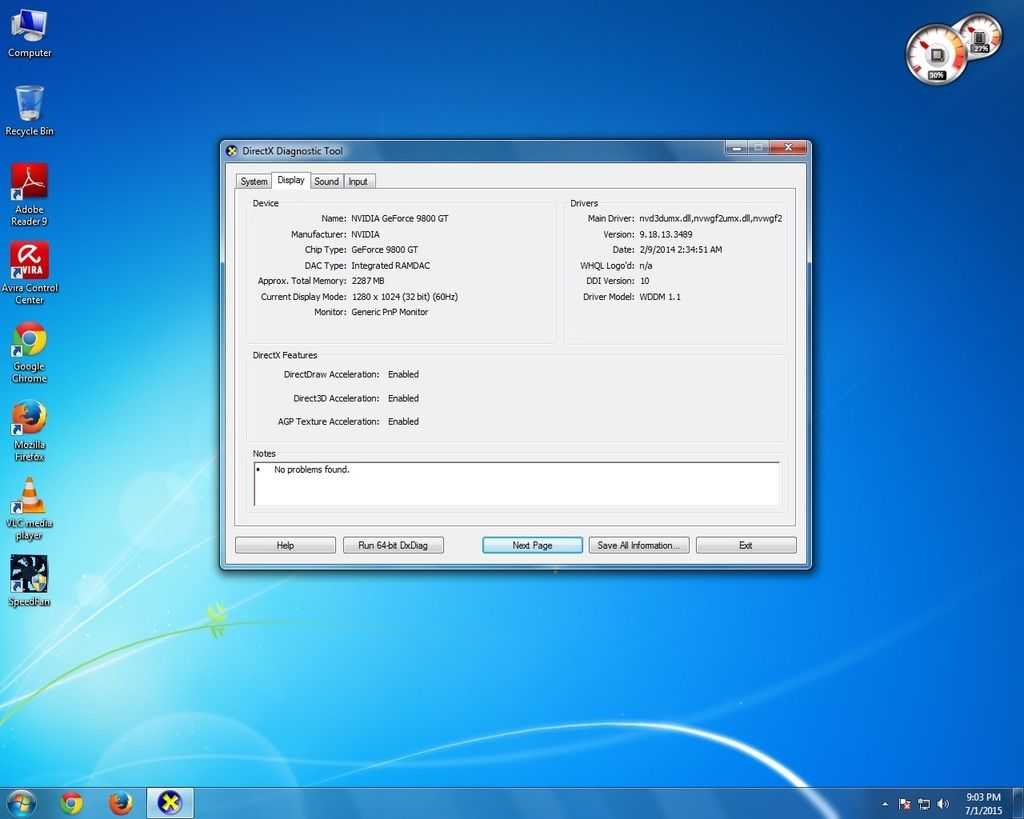Launch Adobe Reader 9 shortcut

pyautogui.click(x=29, y=193)
